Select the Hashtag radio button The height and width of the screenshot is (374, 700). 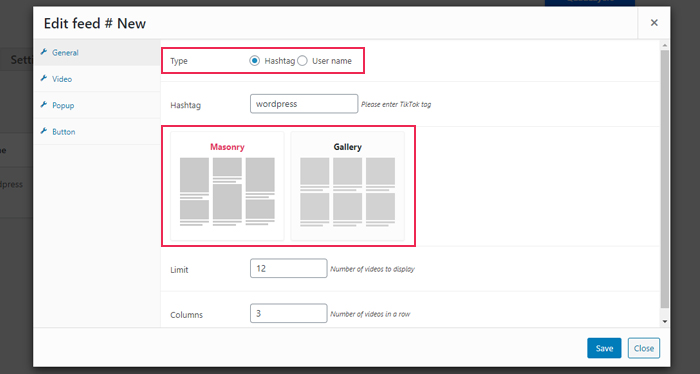(254, 61)
